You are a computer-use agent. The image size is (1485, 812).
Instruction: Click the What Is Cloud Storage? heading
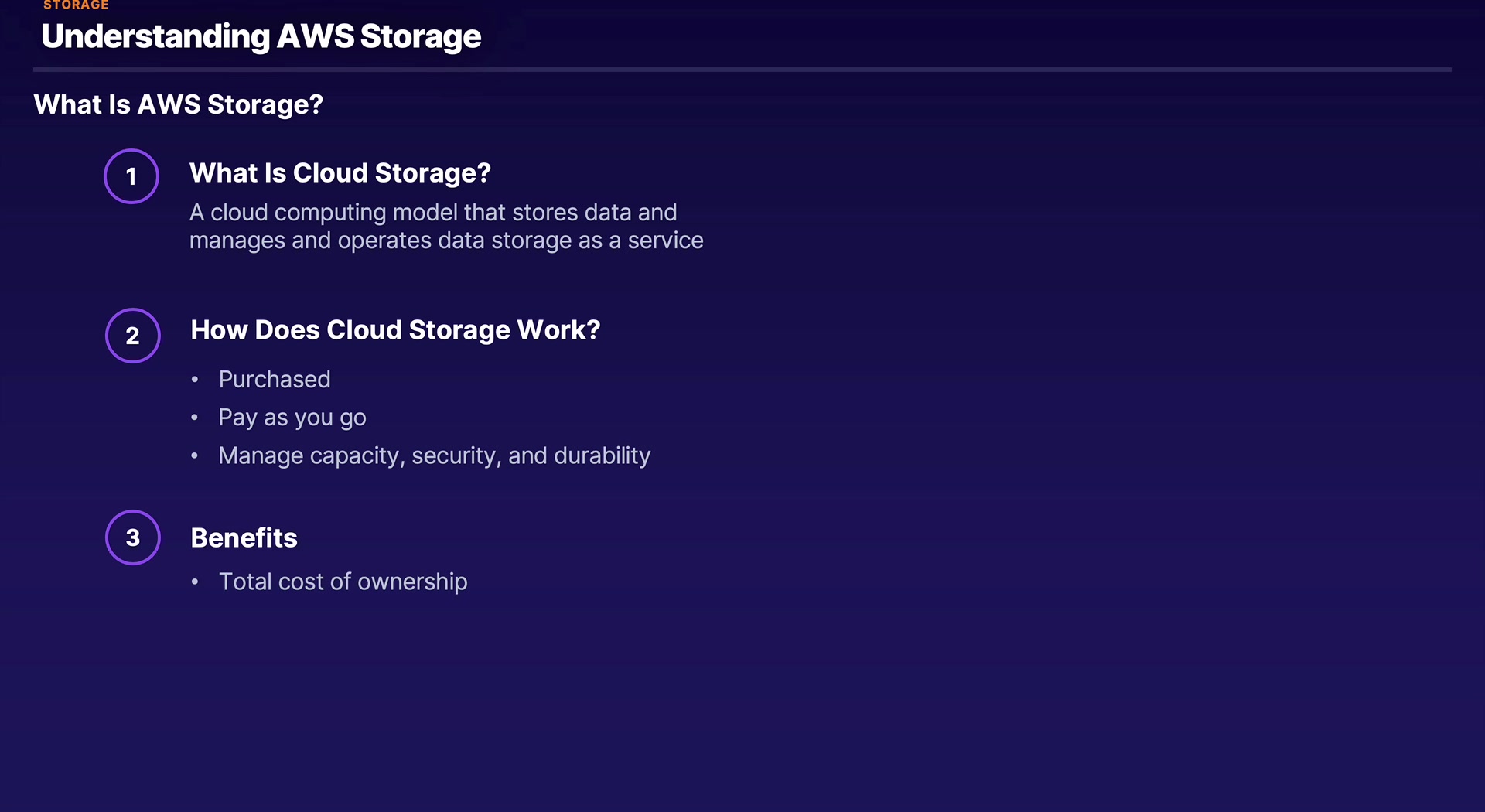click(340, 173)
